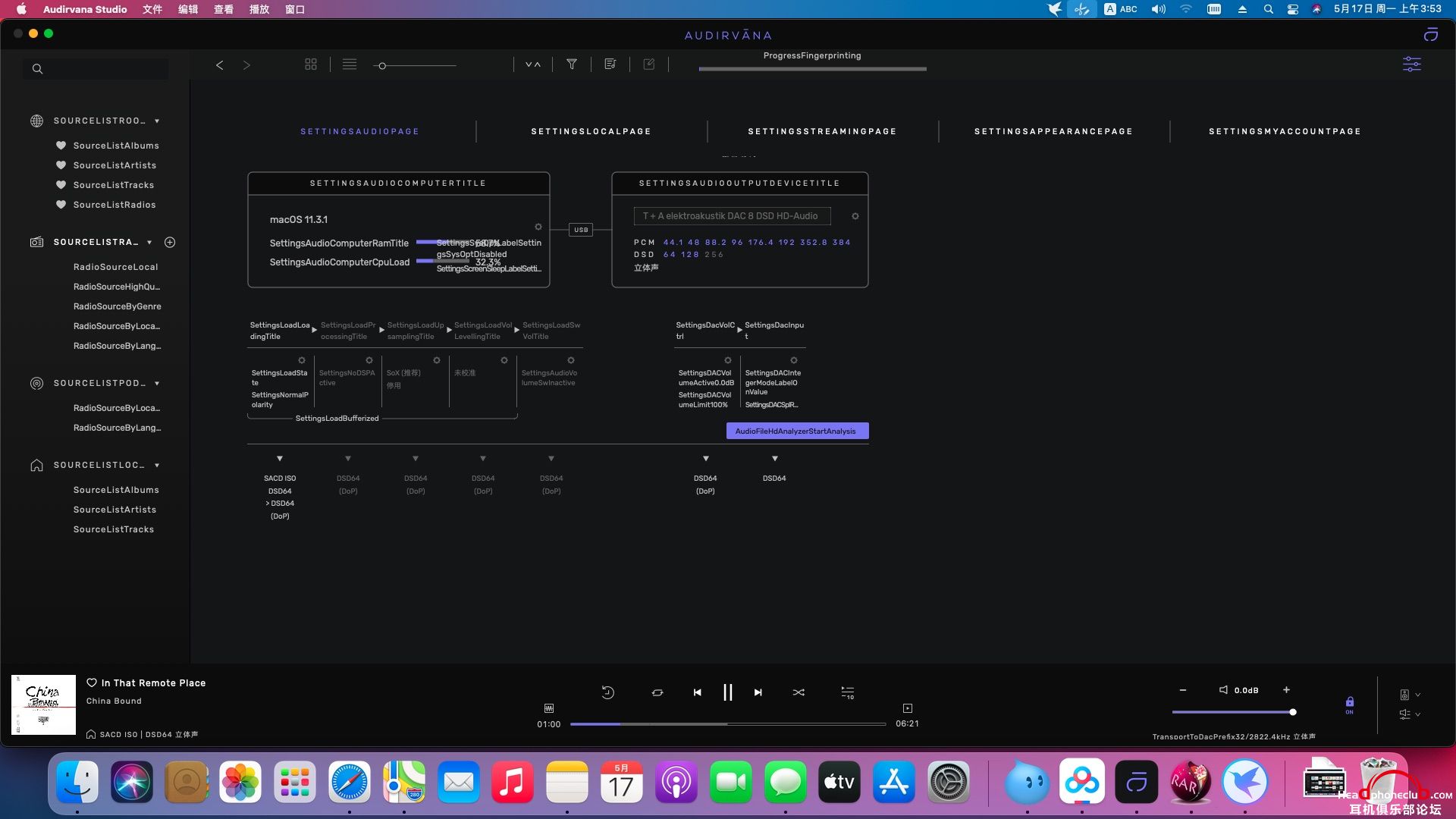Decrease volume with minus button

(1183, 690)
